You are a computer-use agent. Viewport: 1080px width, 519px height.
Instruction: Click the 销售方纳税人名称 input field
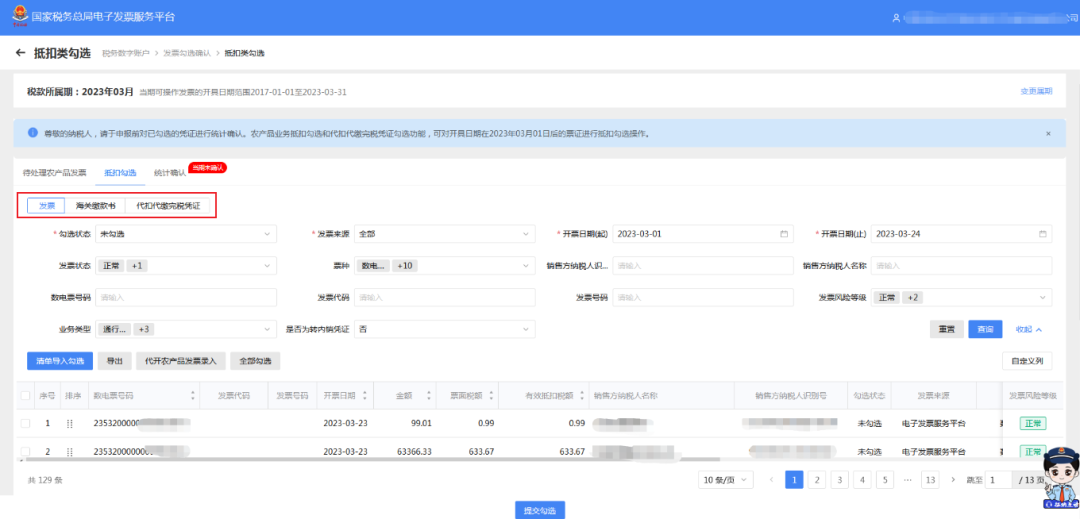pos(962,265)
